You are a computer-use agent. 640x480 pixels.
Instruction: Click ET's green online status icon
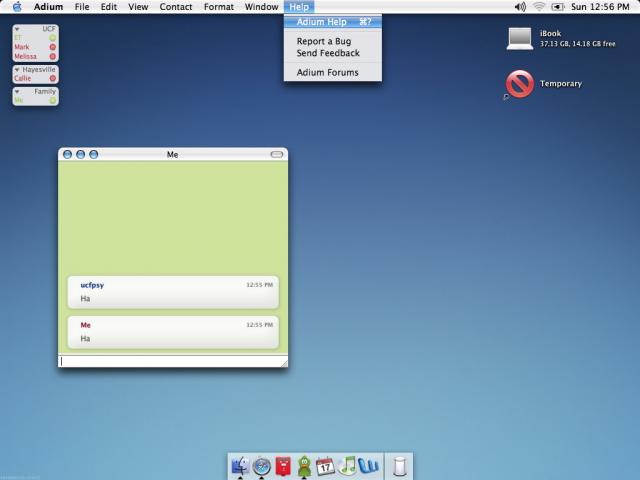pos(53,38)
